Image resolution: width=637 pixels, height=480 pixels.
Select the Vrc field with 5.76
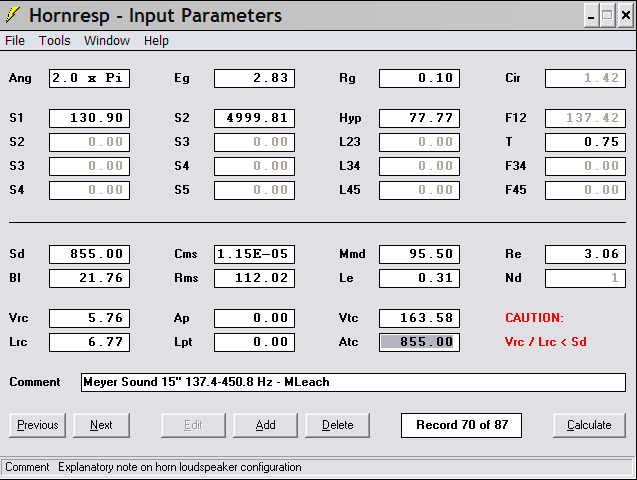(x=89, y=318)
